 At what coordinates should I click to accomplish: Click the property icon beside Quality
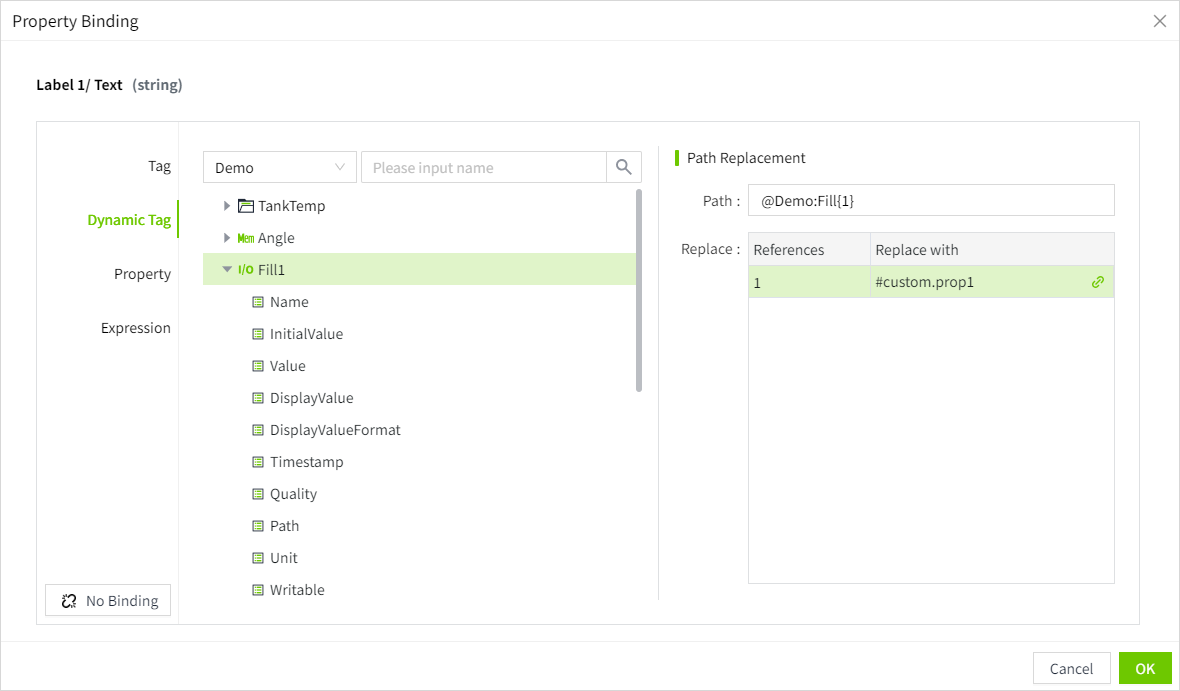click(x=258, y=494)
